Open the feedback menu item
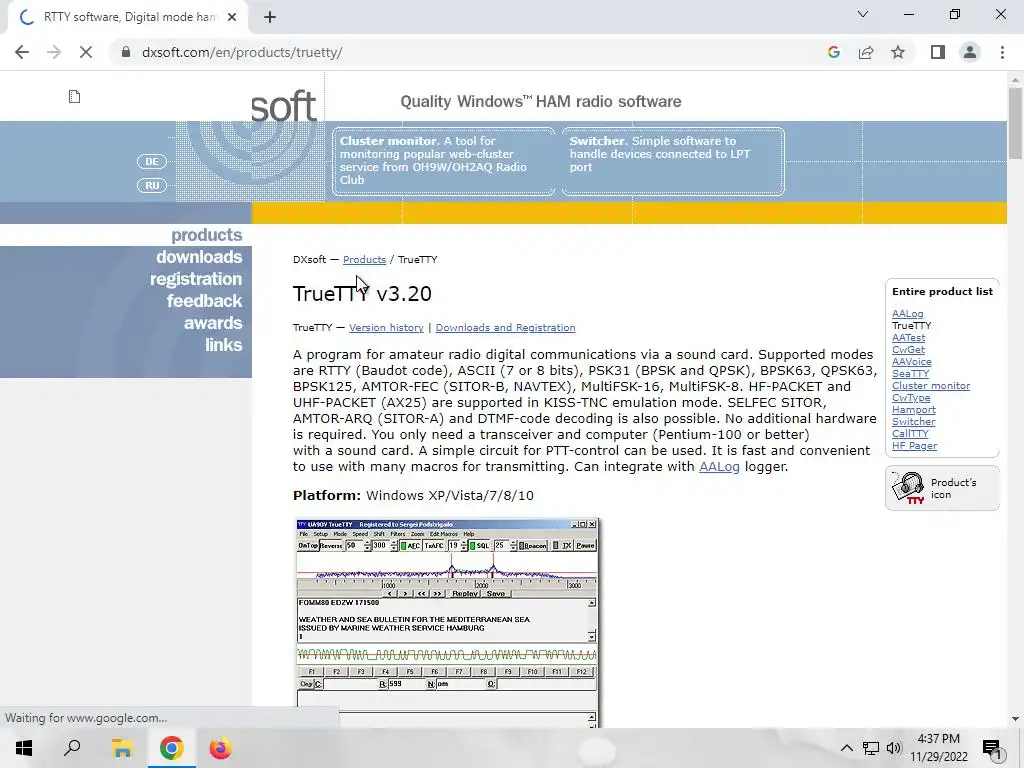The image size is (1024, 768). point(204,301)
